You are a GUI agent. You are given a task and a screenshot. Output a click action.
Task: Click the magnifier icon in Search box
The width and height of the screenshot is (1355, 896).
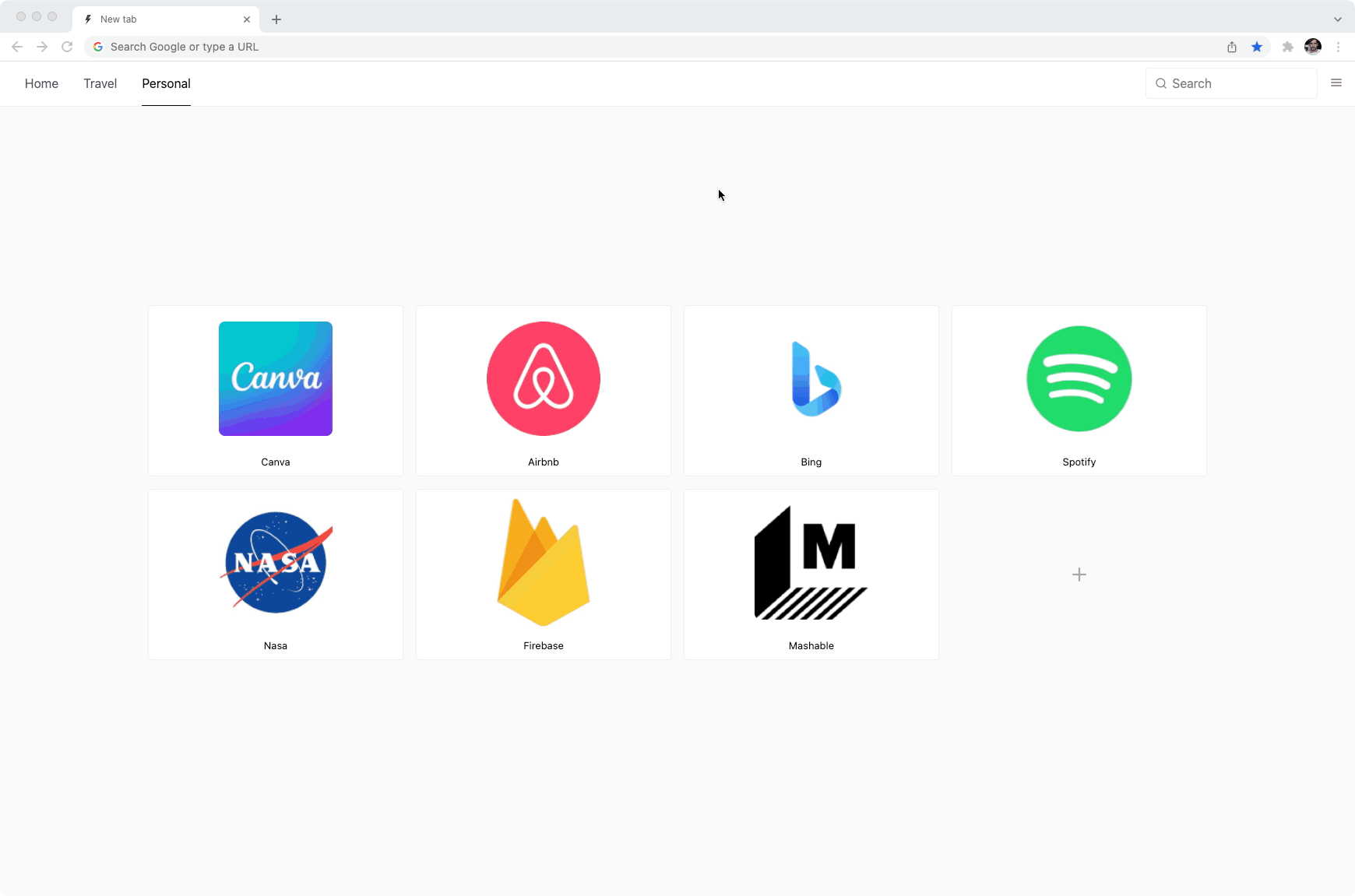[1161, 83]
